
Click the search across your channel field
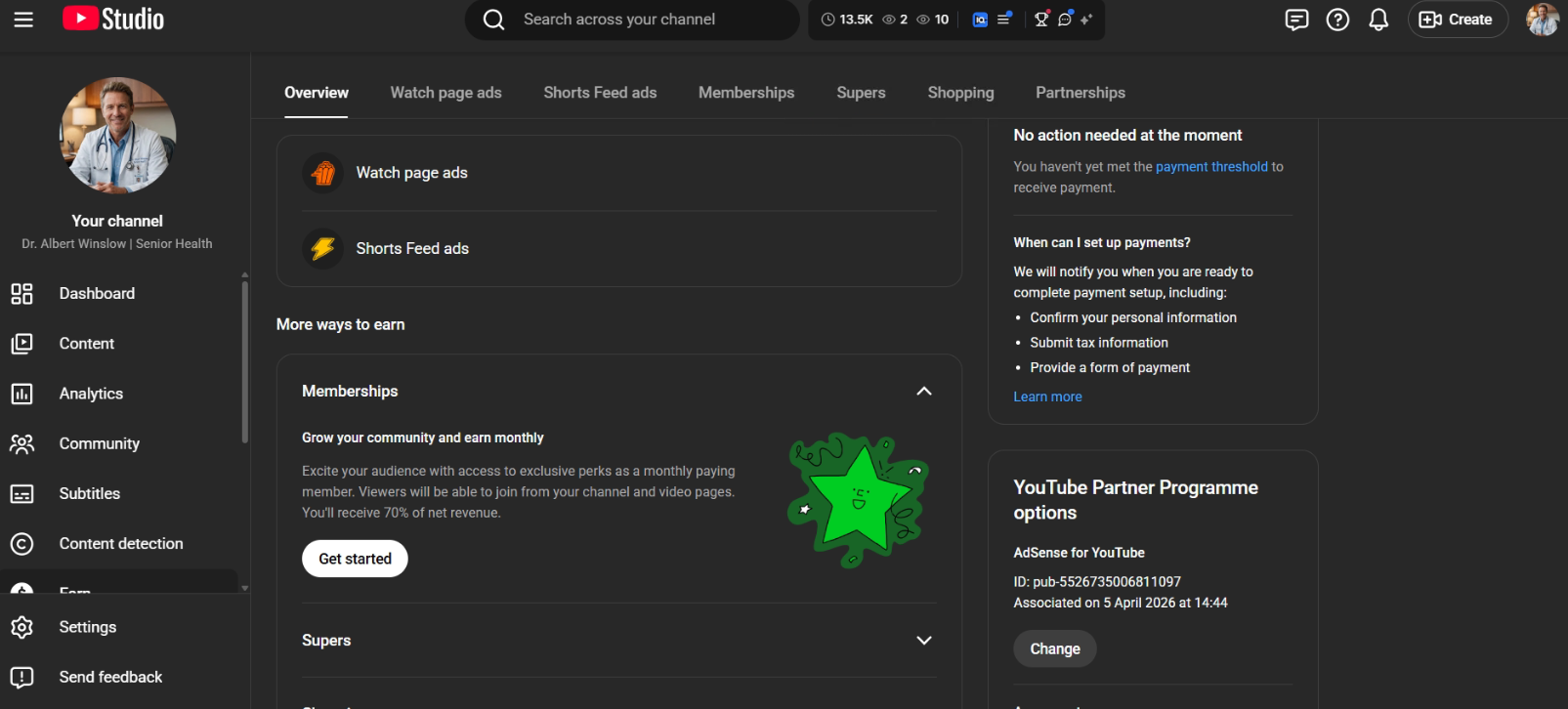(x=632, y=20)
